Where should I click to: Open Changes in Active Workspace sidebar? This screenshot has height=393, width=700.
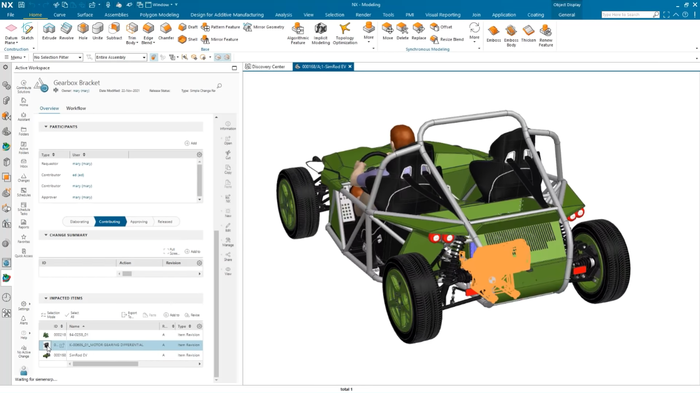coord(24,178)
